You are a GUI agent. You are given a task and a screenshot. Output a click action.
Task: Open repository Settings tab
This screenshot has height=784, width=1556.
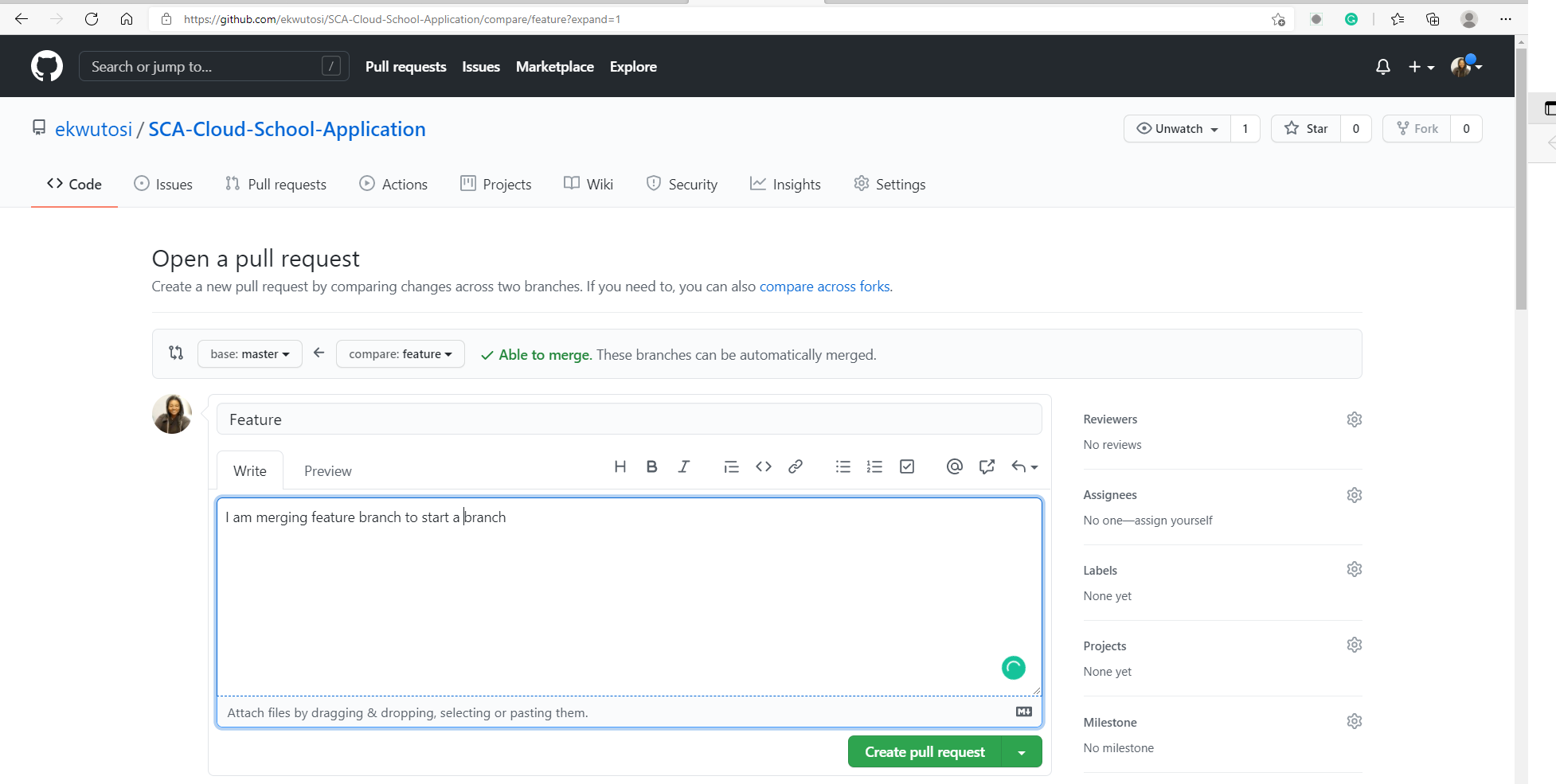click(x=889, y=184)
